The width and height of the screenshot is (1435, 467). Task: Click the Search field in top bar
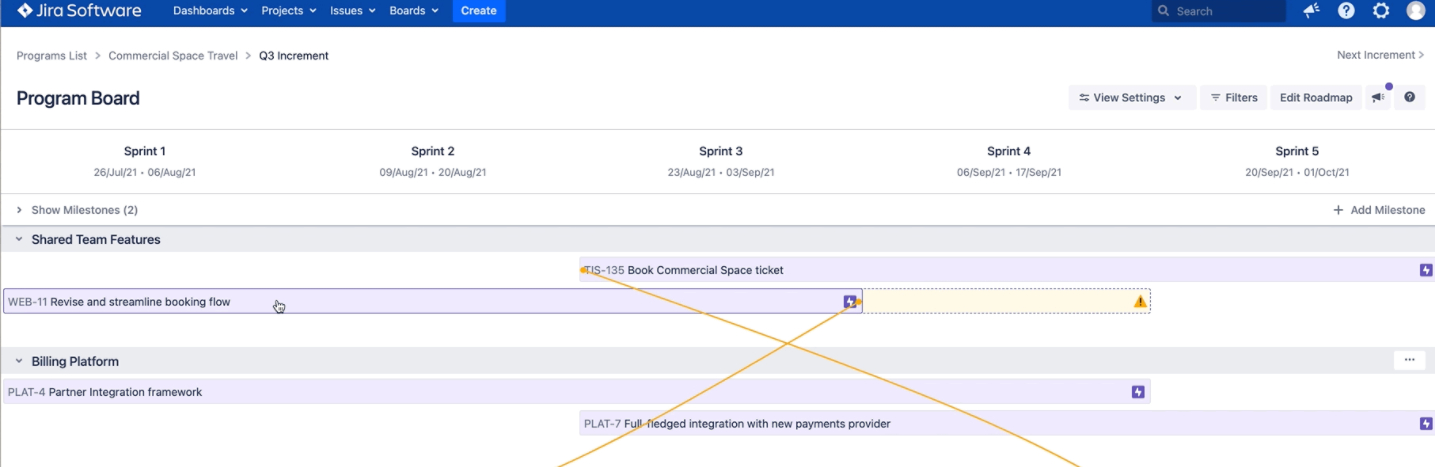[x=1218, y=11]
